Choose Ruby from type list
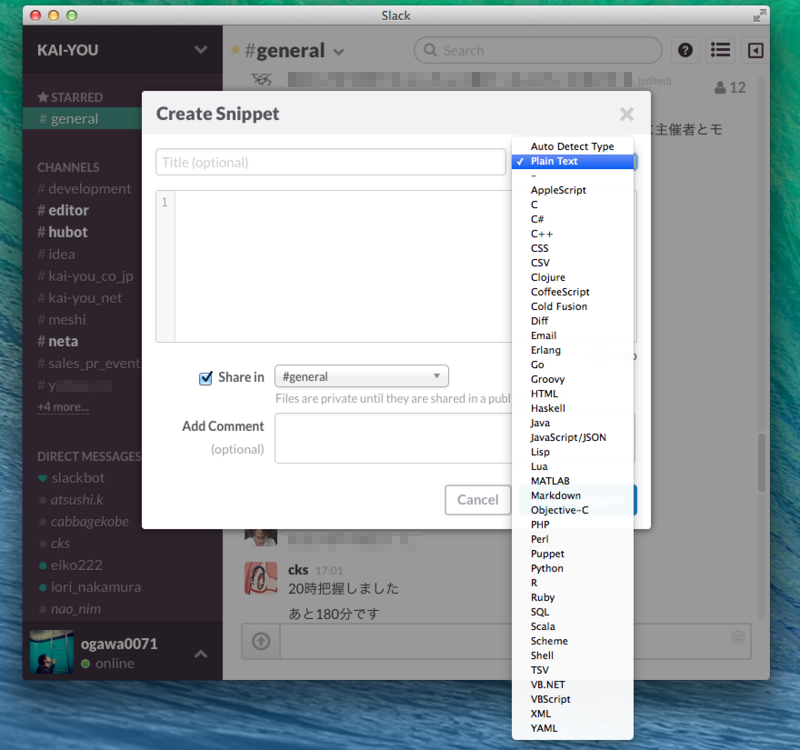Image resolution: width=800 pixels, height=750 pixels. coord(572,597)
